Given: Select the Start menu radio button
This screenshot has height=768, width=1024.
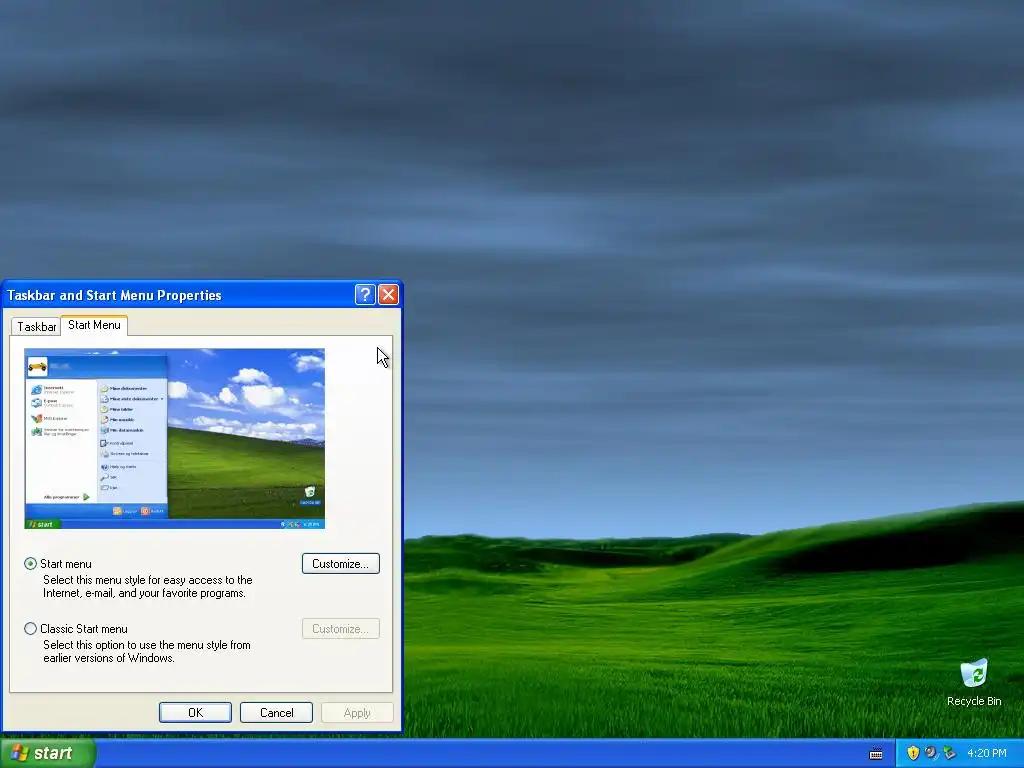Looking at the screenshot, I should [30, 564].
